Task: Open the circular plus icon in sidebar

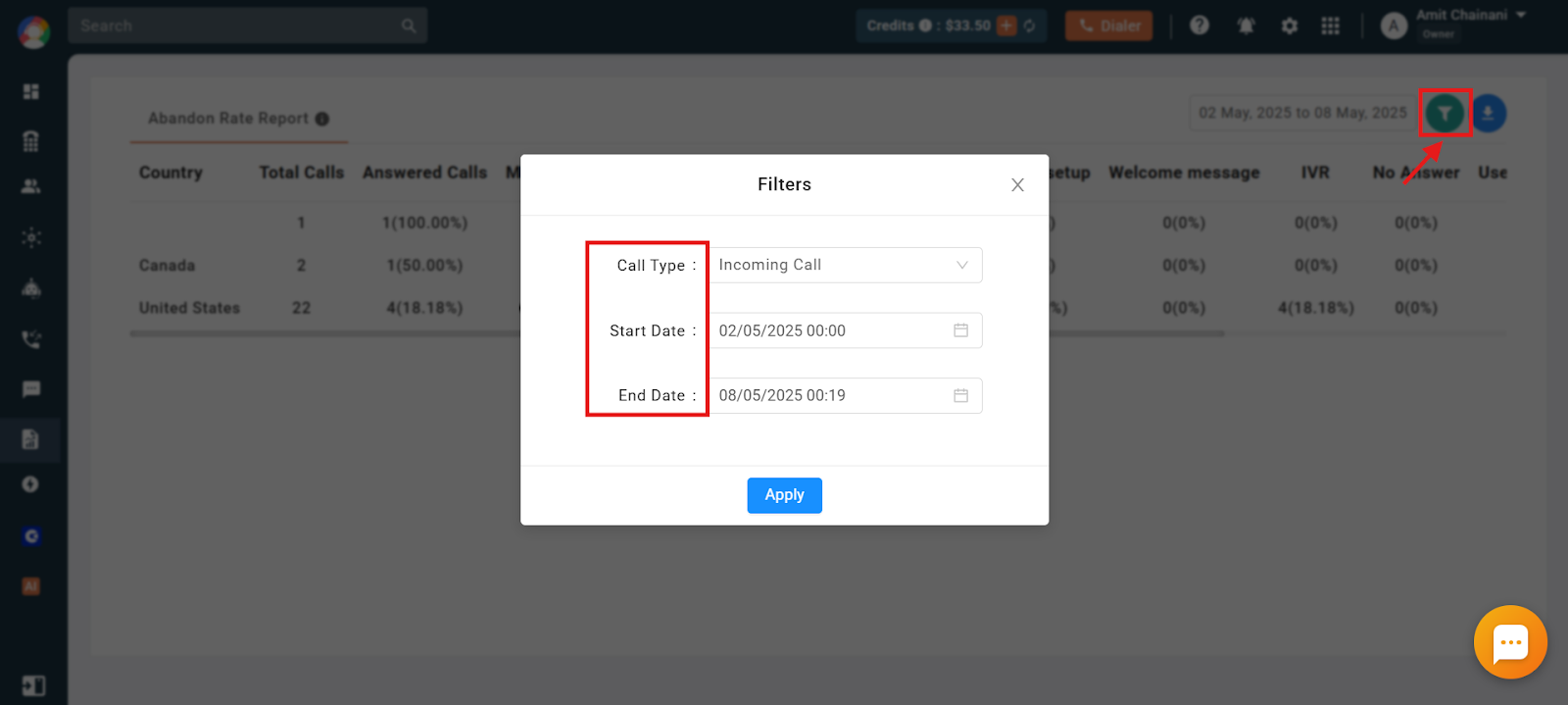Action: tap(30, 484)
